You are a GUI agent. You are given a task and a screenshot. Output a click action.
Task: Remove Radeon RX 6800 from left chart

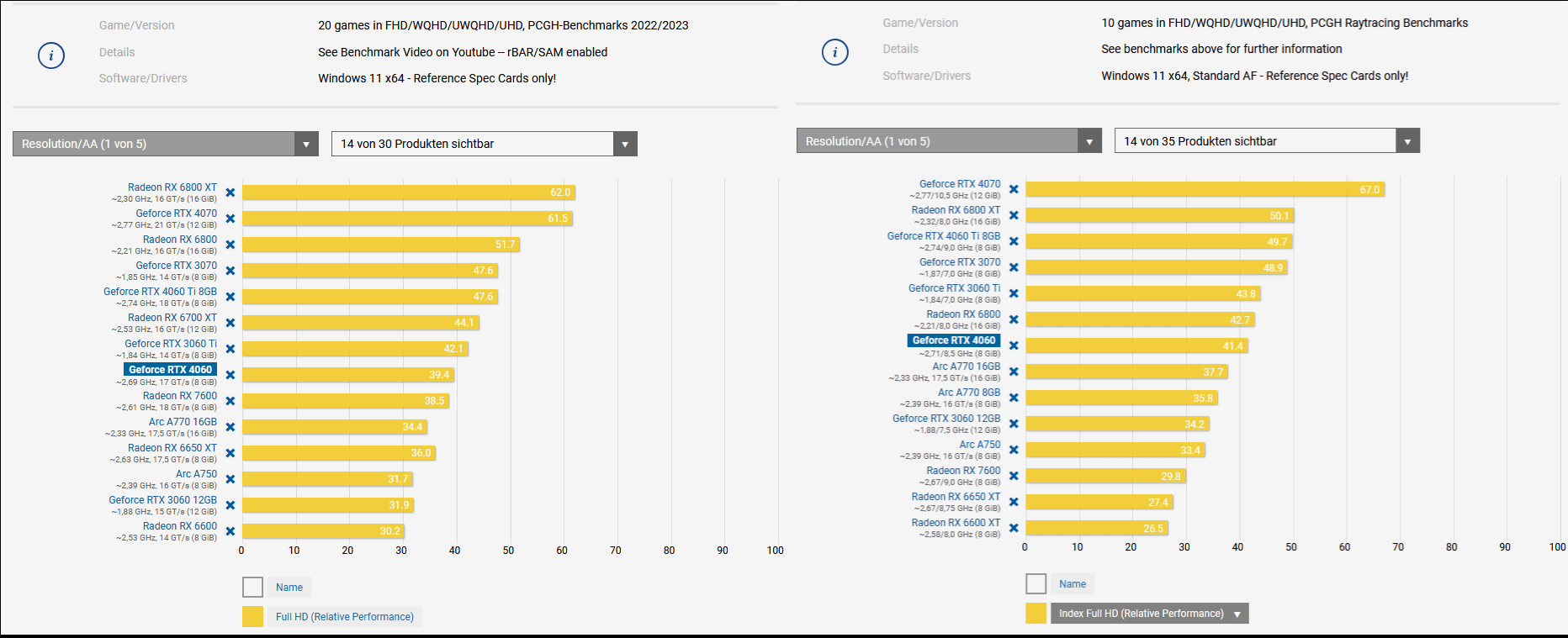pos(230,245)
